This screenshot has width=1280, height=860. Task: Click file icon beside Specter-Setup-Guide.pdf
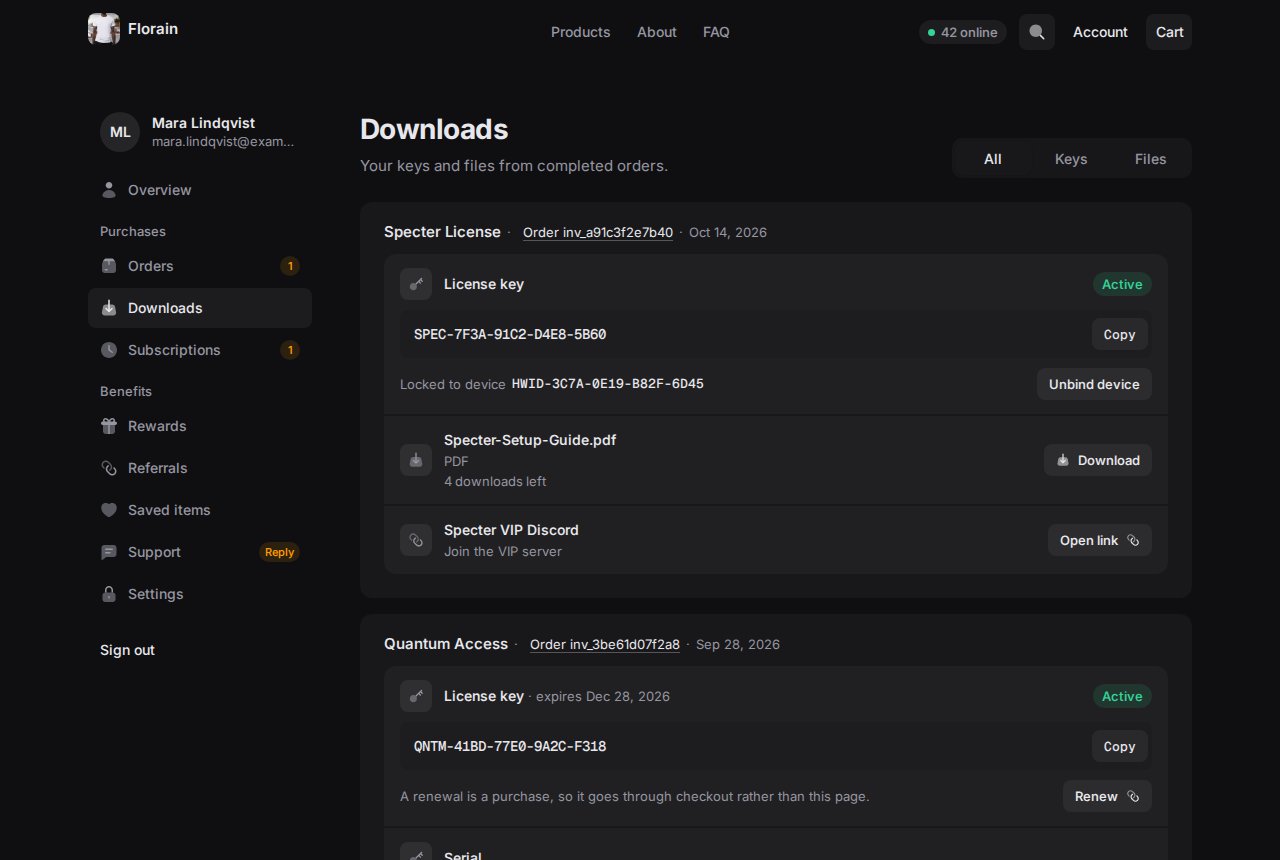pyautogui.click(x=416, y=460)
